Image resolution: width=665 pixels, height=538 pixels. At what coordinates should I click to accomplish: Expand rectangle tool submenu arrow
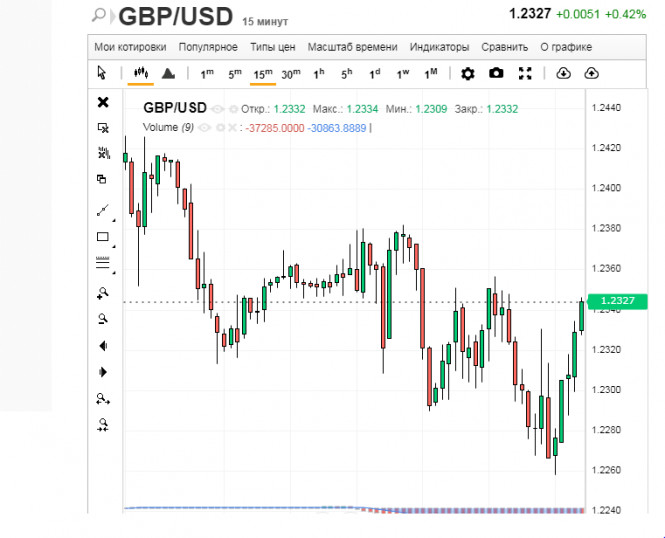(x=114, y=246)
